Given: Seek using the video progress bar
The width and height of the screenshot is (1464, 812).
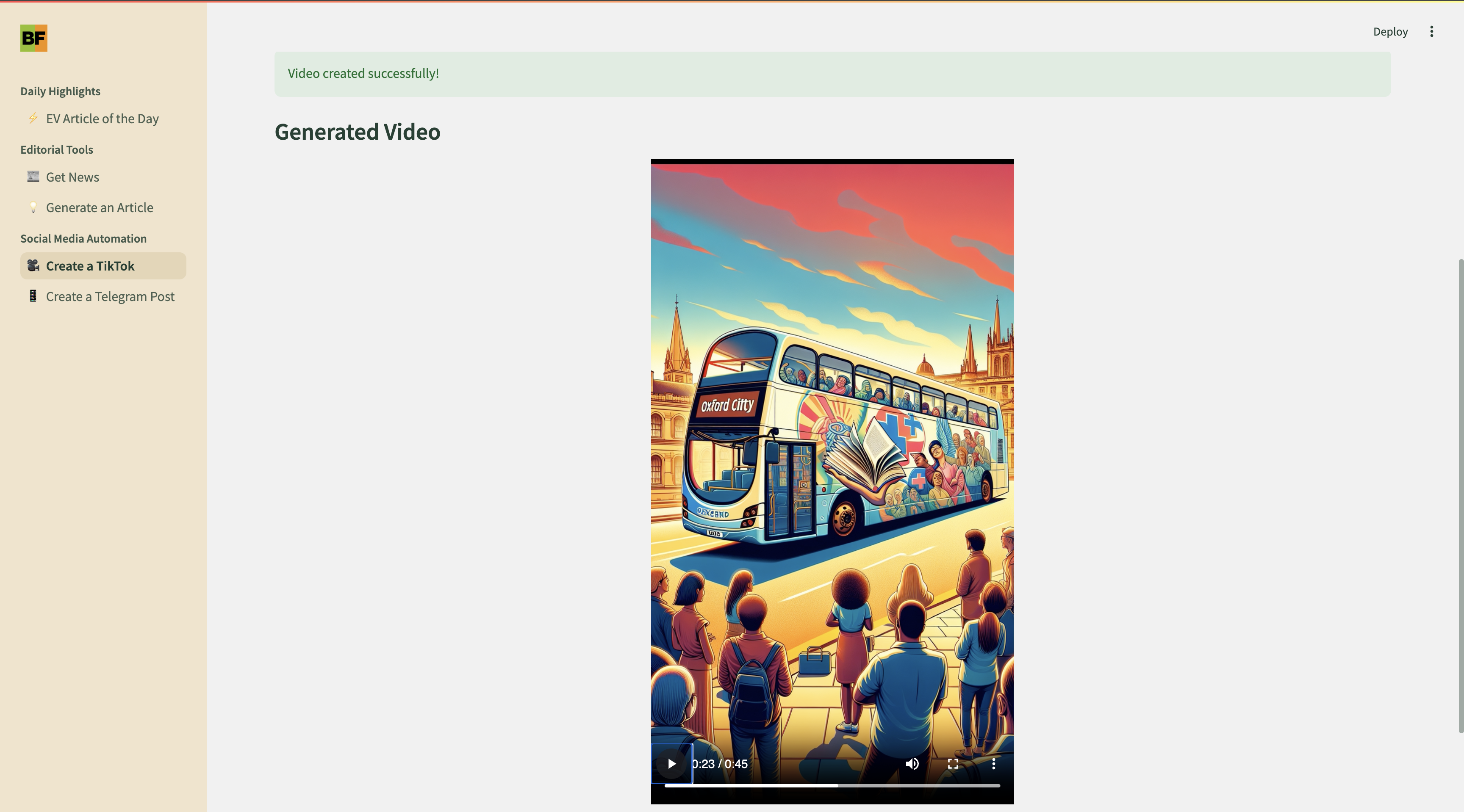Looking at the screenshot, I should tap(832, 785).
